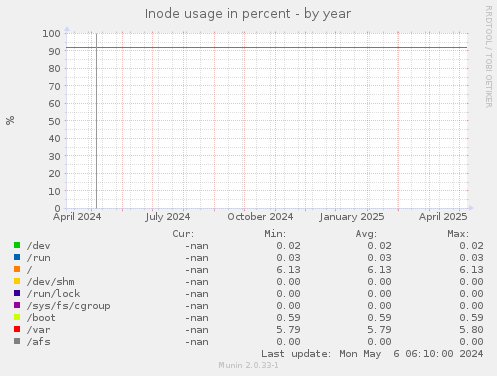Click the gray /afs legend swatch
Screen dimensions: 497x376
(x=17, y=341)
